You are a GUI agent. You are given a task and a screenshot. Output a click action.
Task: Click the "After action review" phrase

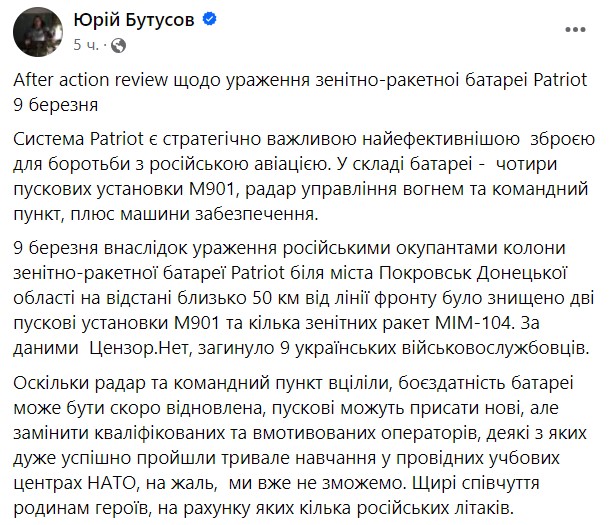(x=90, y=80)
